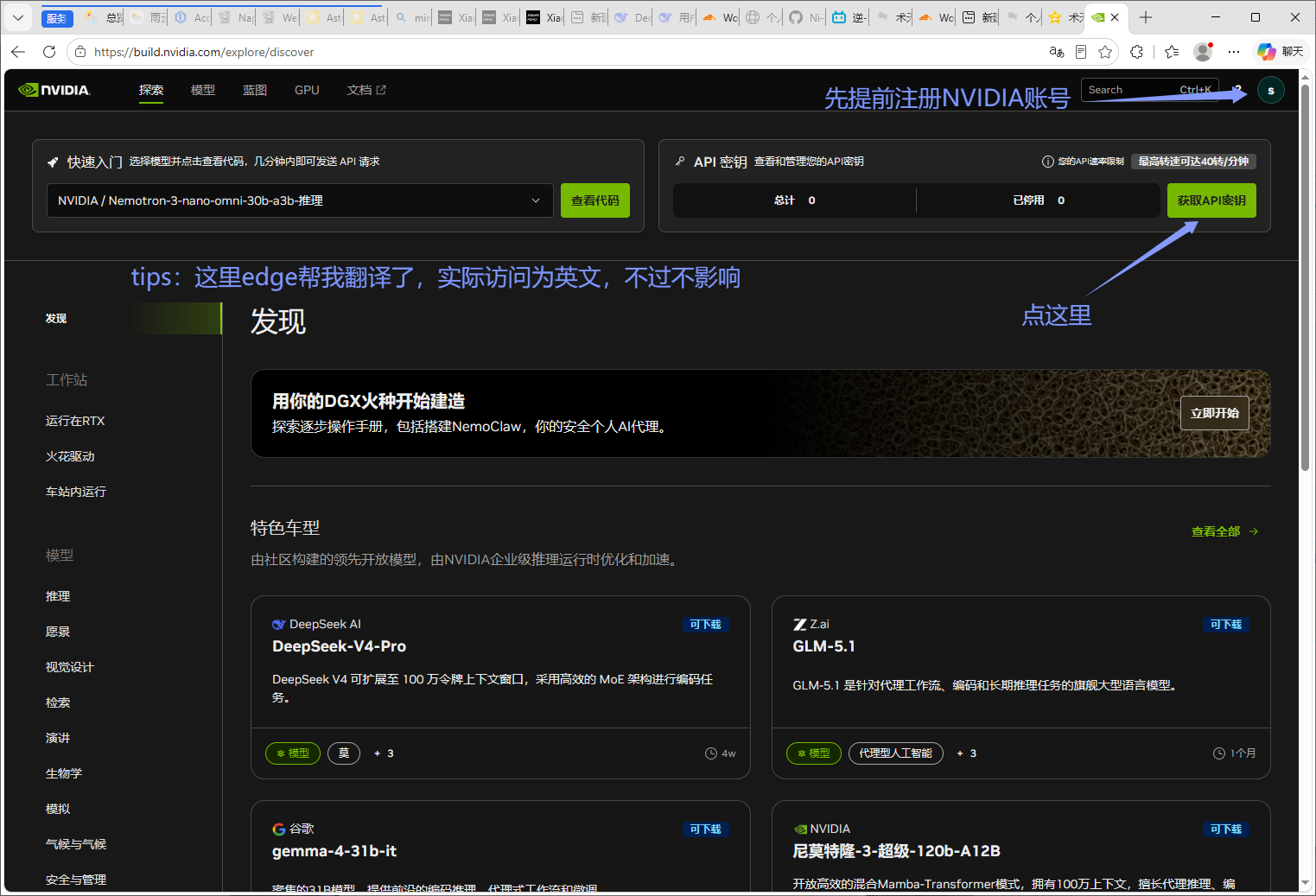Open a new browser tab
Image resolution: width=1316 pixels, height=896 pixels.
[1146, 17]
